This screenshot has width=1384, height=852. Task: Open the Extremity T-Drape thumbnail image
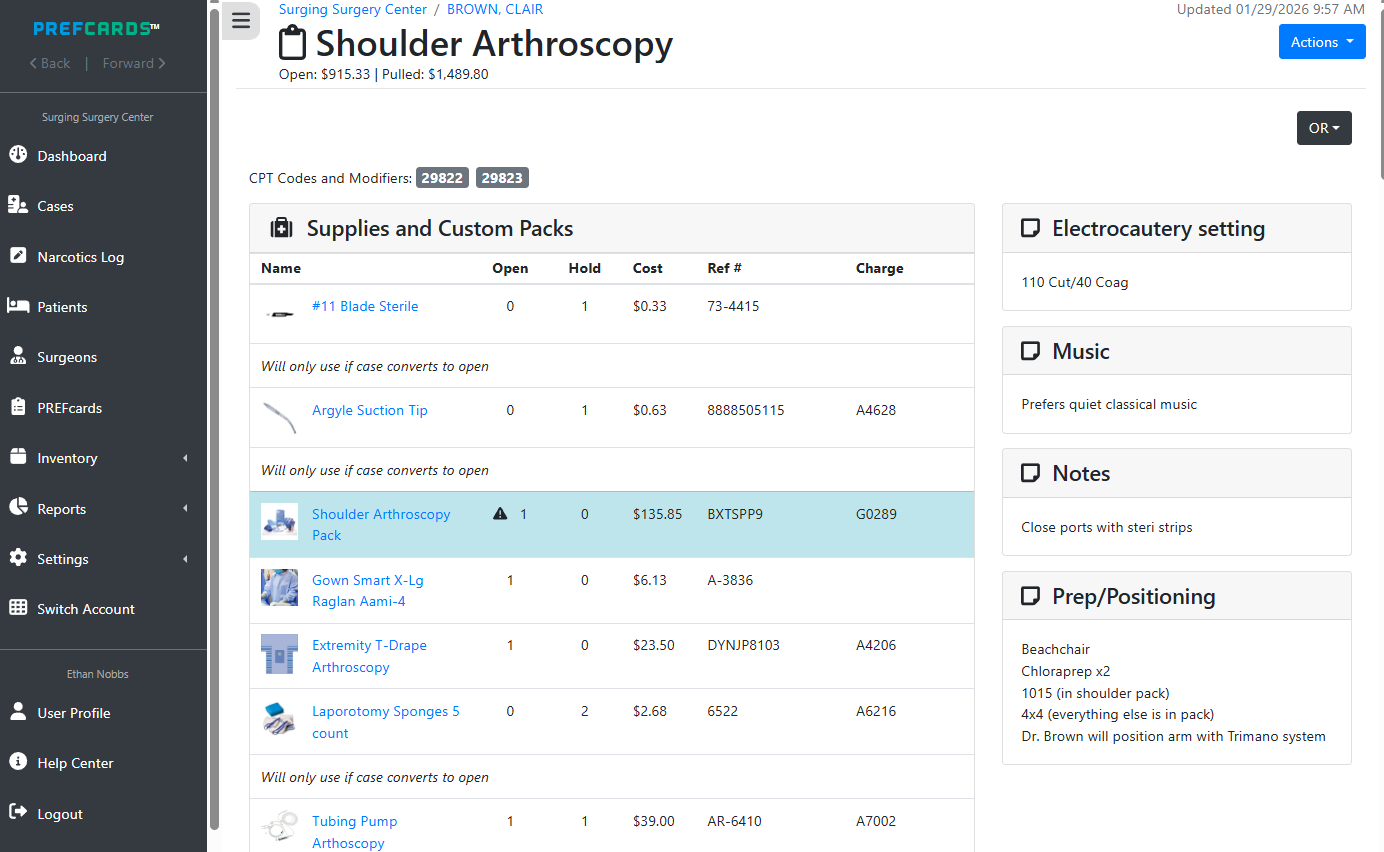coord(279,654)
